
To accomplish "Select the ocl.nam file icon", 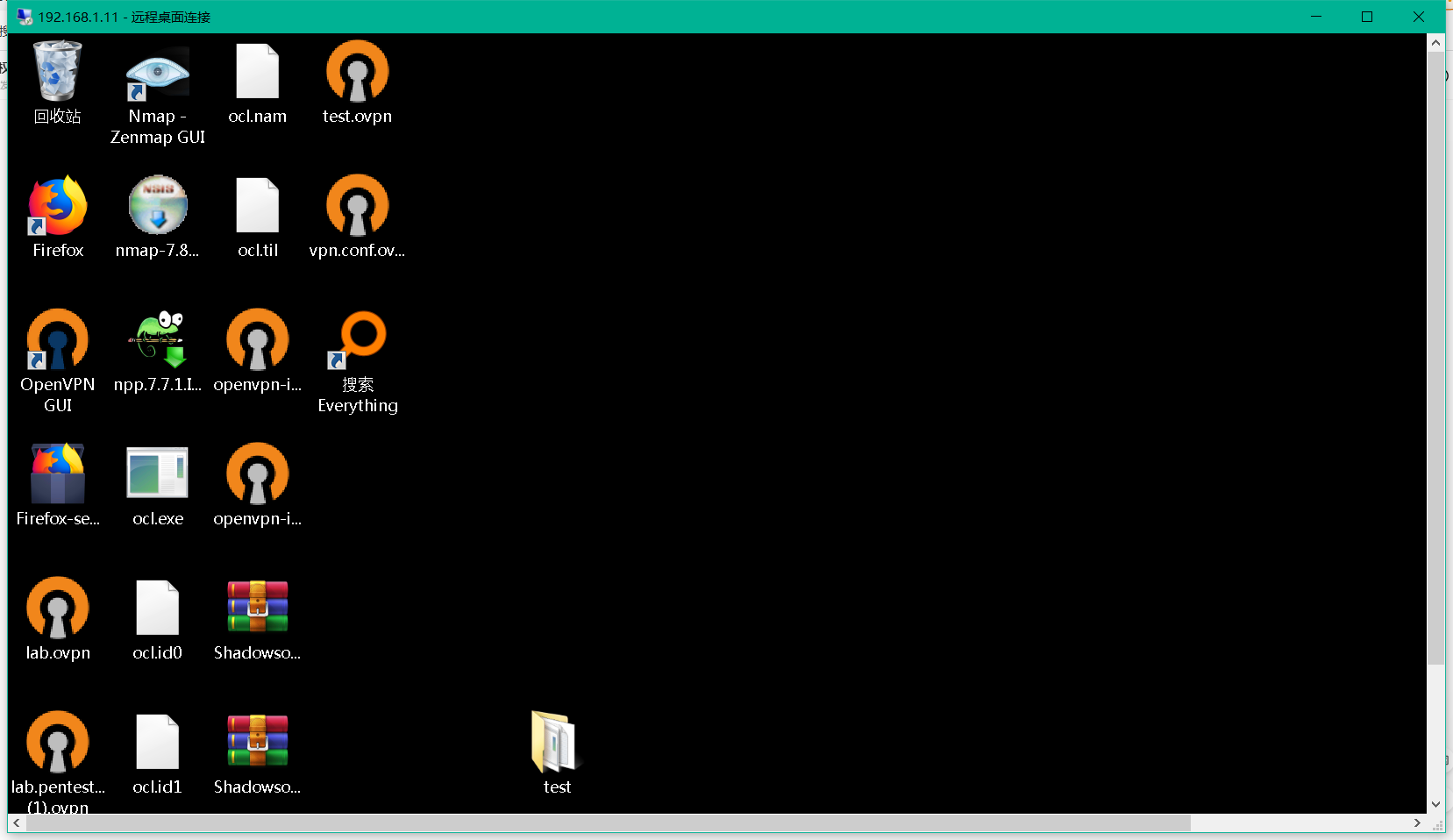I will pyautogui.click(x=258, y=72).
